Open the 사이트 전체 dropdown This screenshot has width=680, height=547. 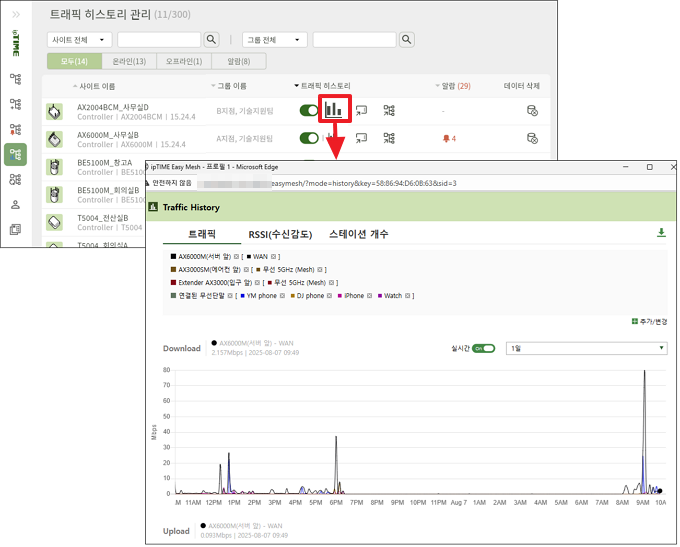pyautogui.click(x=79, y=40)
